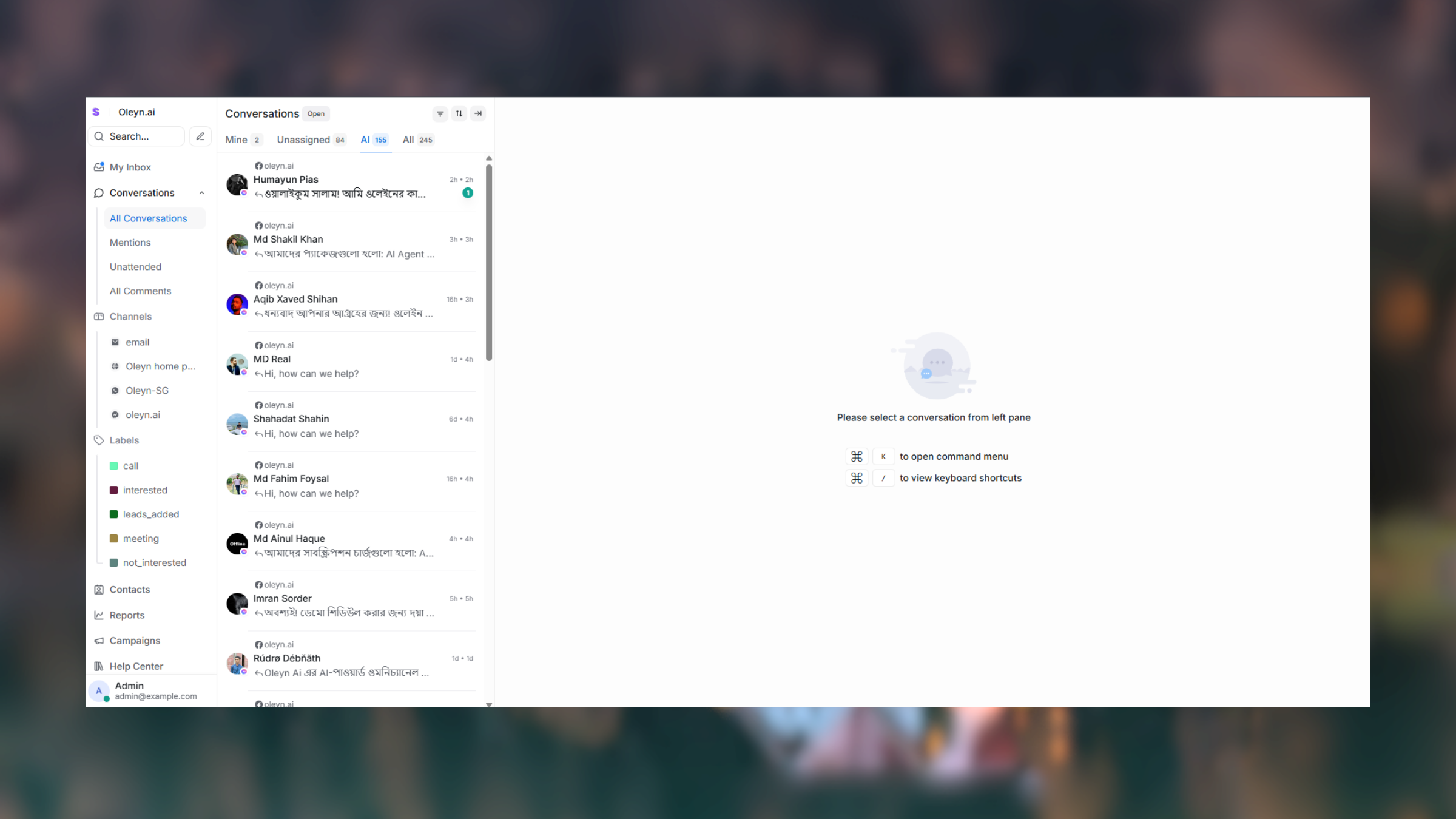Open the Contacts section in sidebar
The width and height of the screenshot is (1456, 819).
coord(129,589)
